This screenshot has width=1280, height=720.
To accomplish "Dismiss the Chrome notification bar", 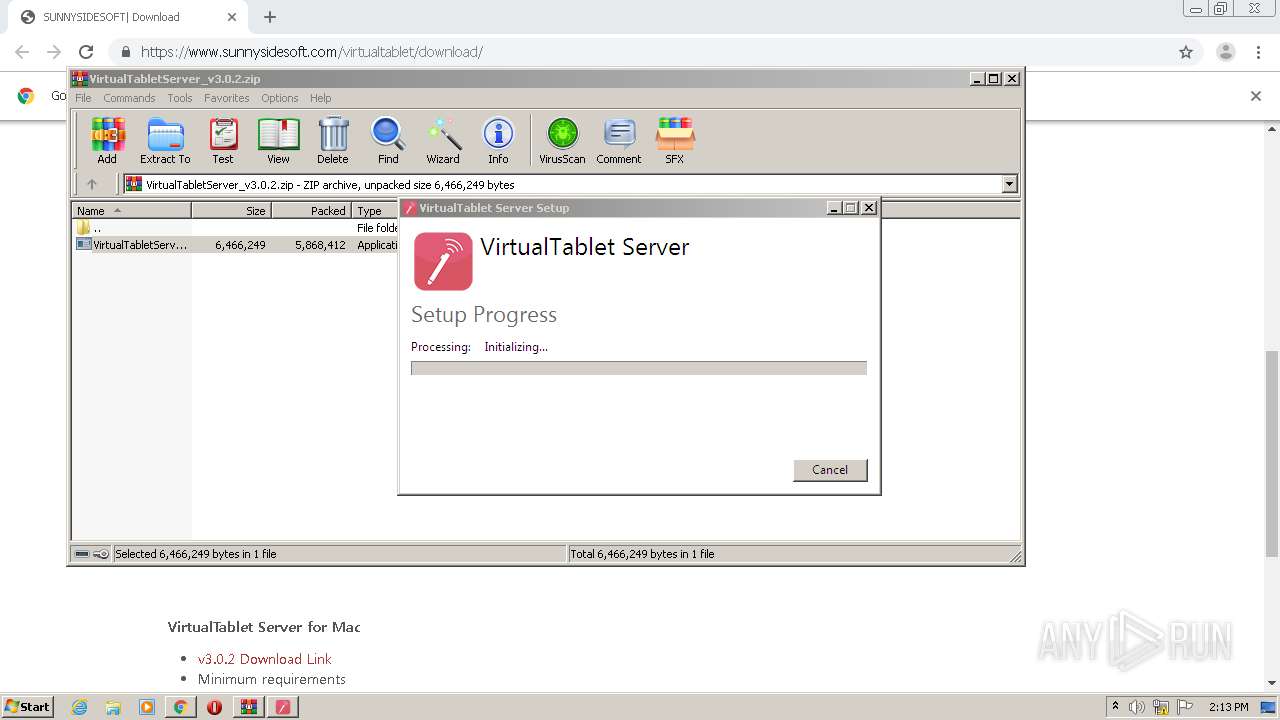I will point(1256,96).
